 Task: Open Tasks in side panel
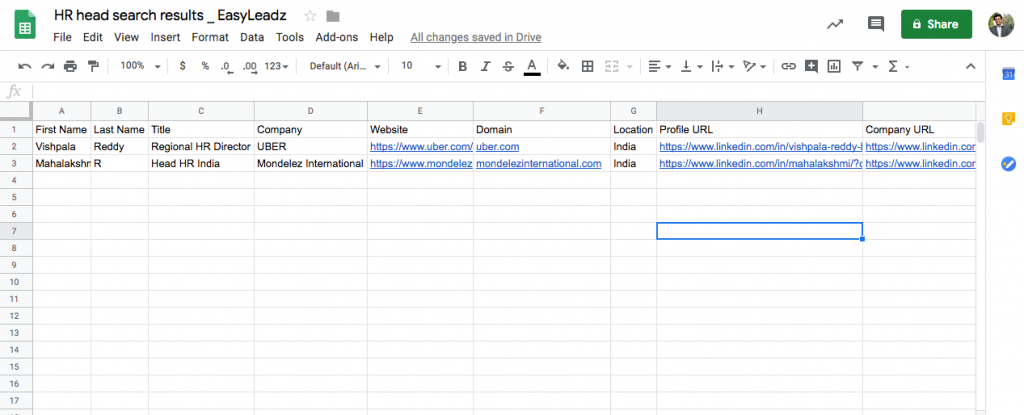[1008, 163]
